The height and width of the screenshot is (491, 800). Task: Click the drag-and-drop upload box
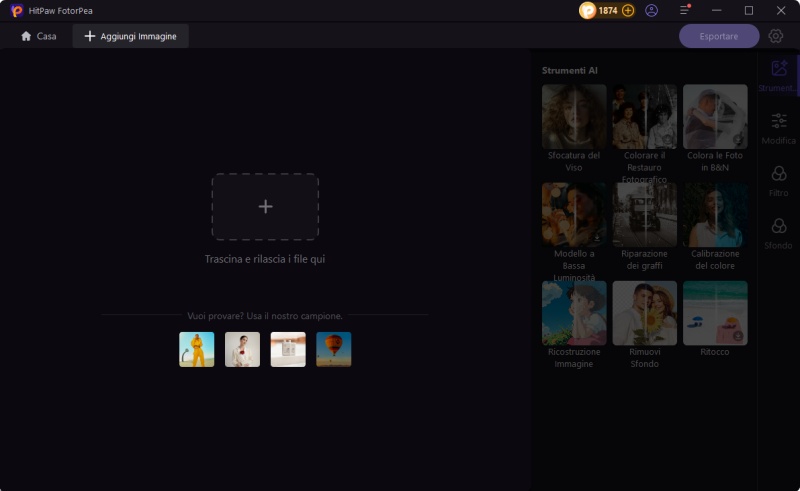[x=265, y=207]
